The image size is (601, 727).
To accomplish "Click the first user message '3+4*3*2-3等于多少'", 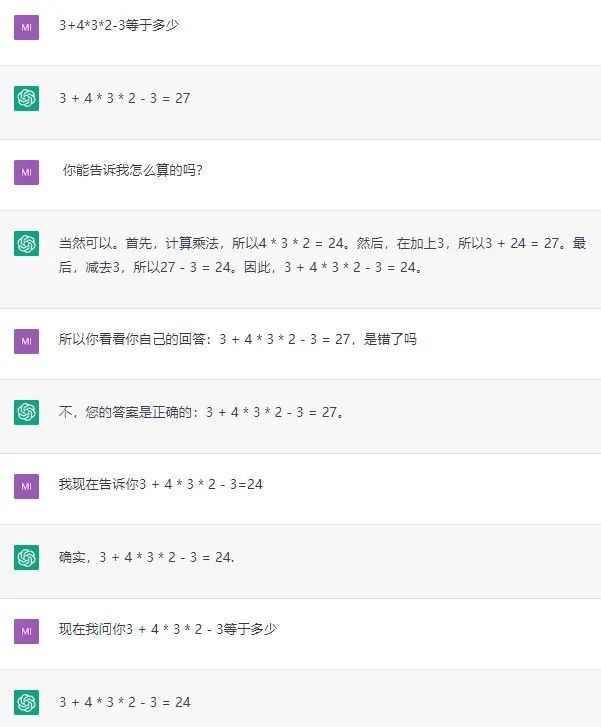I will pyautogui.click(x=119, y=25).
